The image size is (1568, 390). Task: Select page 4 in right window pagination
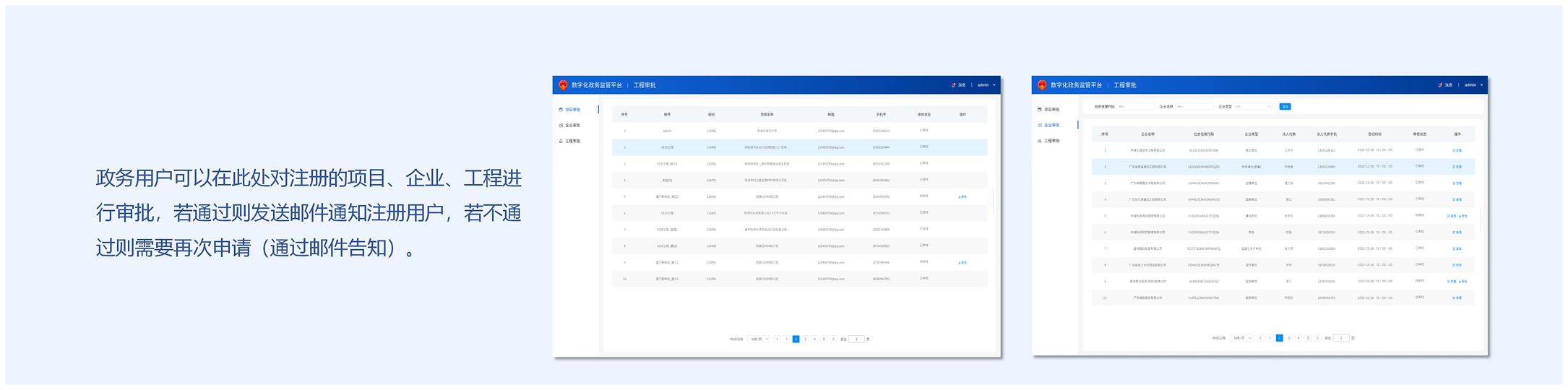[1298, 338]
